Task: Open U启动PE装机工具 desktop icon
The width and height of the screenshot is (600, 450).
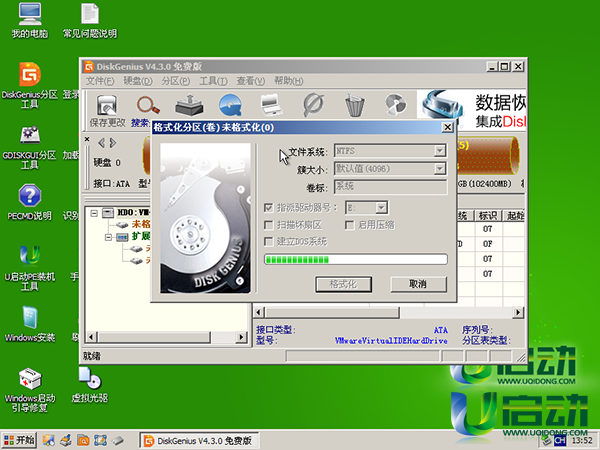Action: point(30,268)
